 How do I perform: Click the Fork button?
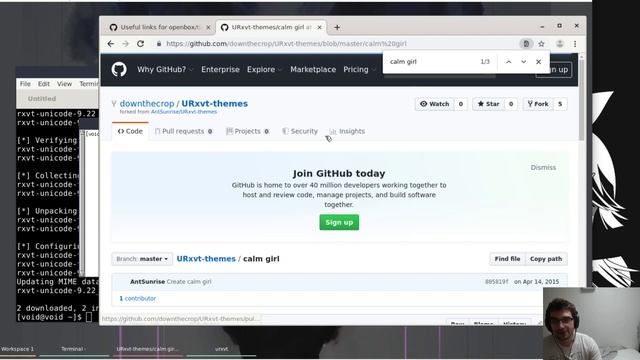coord(538,104)
